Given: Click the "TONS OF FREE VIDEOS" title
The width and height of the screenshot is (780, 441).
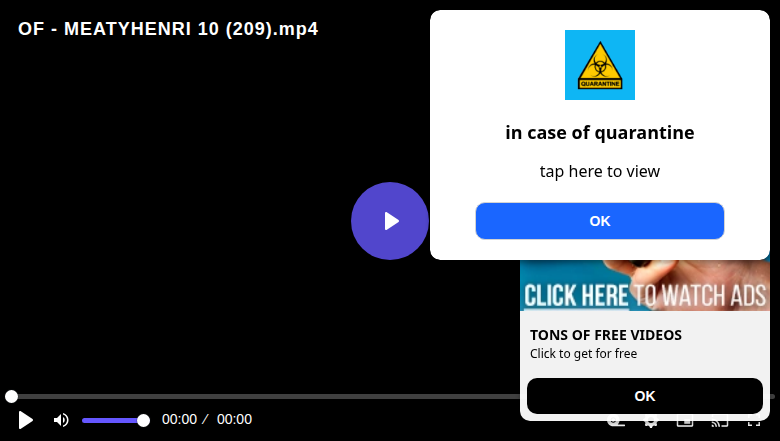Looking at the screenshot, I should 605,335.
